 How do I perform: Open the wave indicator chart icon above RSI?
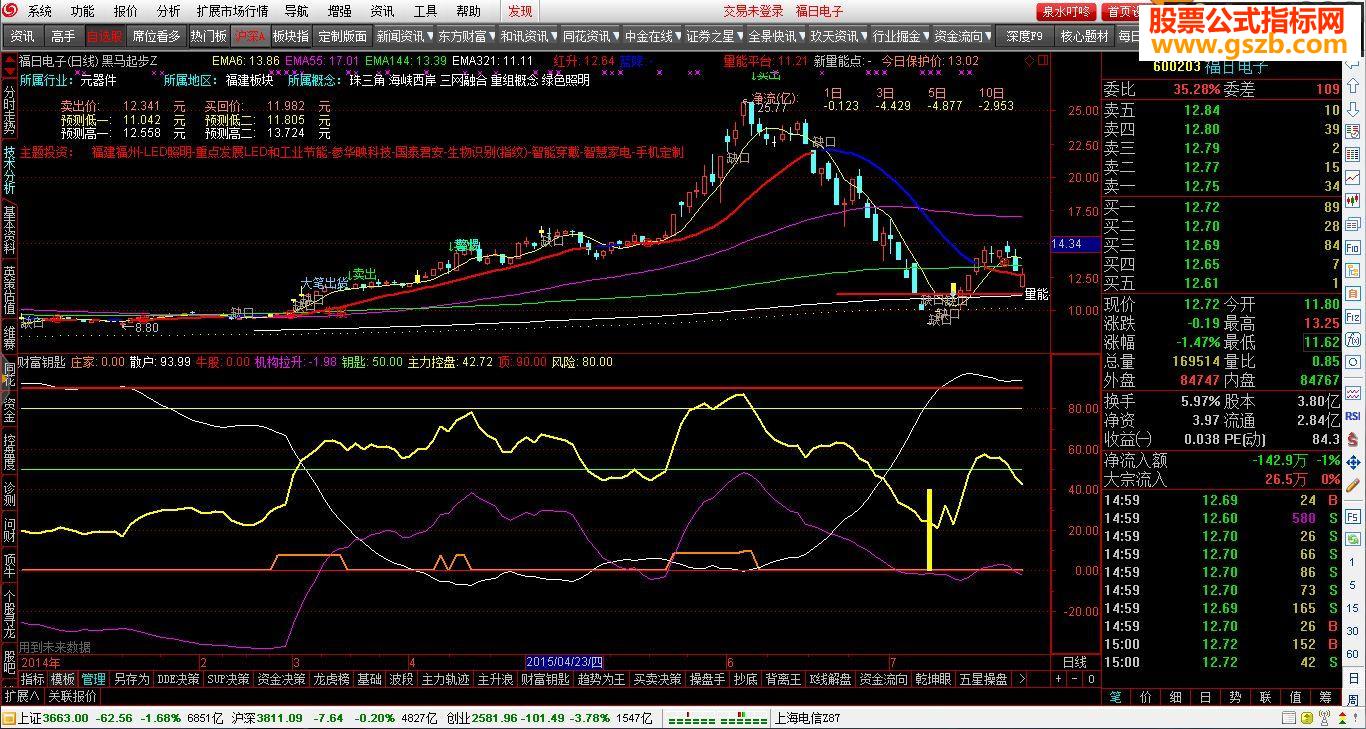tap(1352, 393)
